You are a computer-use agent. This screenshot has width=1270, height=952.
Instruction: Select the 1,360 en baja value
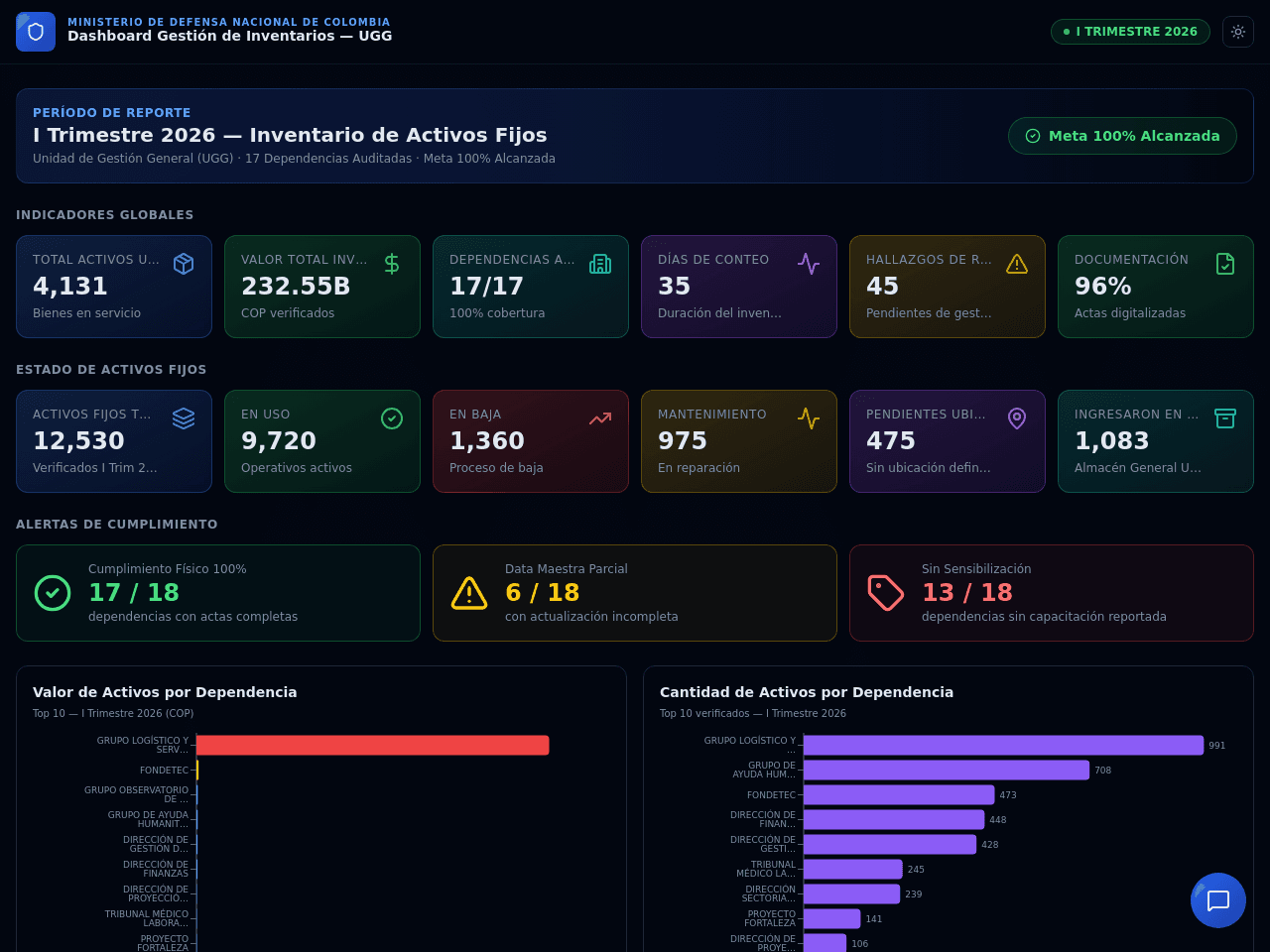[487, 441]
